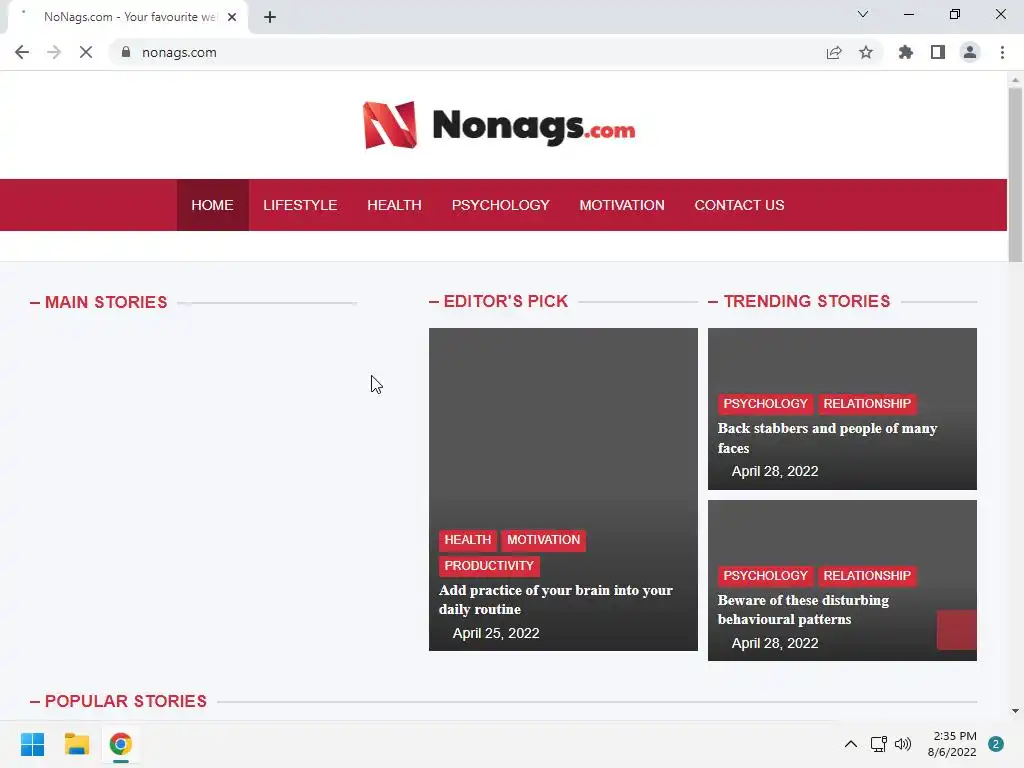
Task: Click the volume speaker tray icon
Action: click(x=903, y=744)
